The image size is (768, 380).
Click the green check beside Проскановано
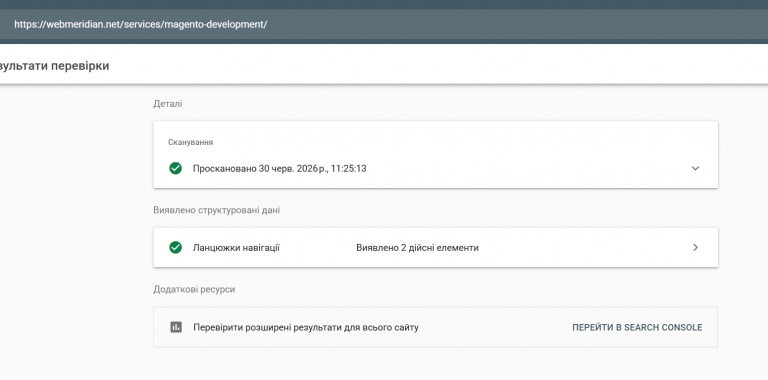[x=175, y=168]
